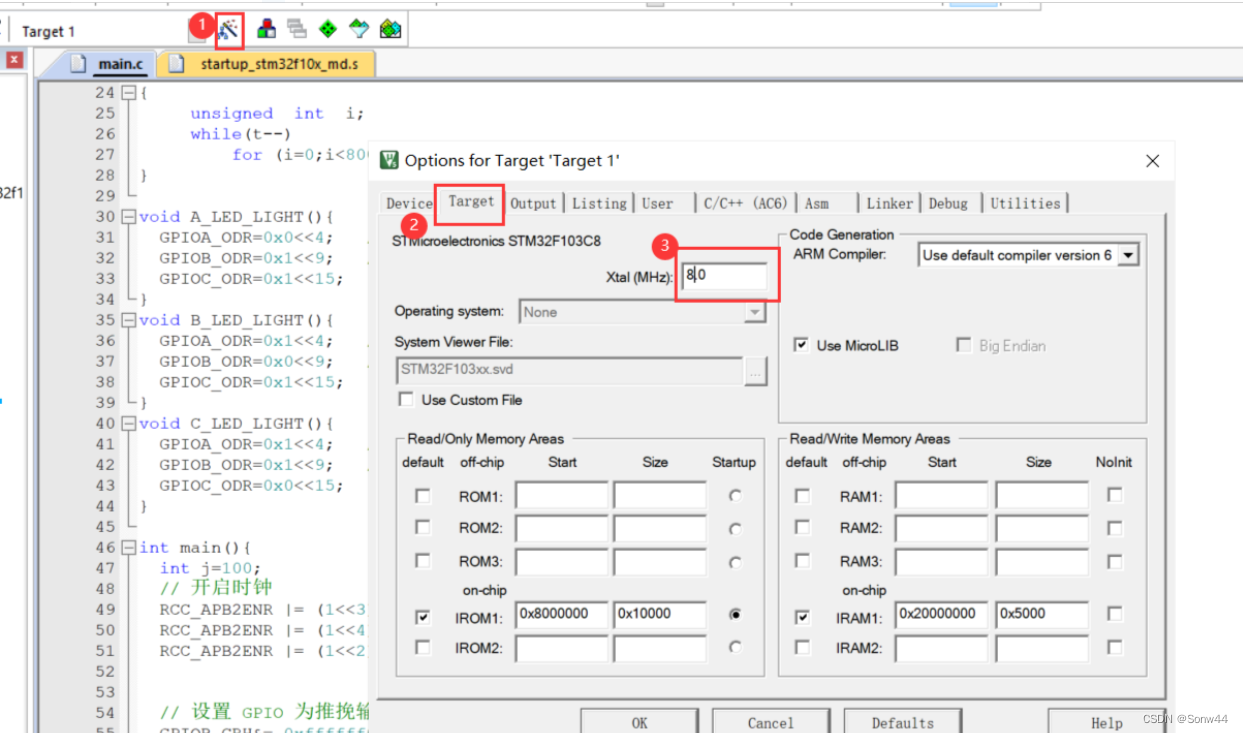Select the main.c editor tab
Screen dimensions: 1243x733
tap(108, 64)
